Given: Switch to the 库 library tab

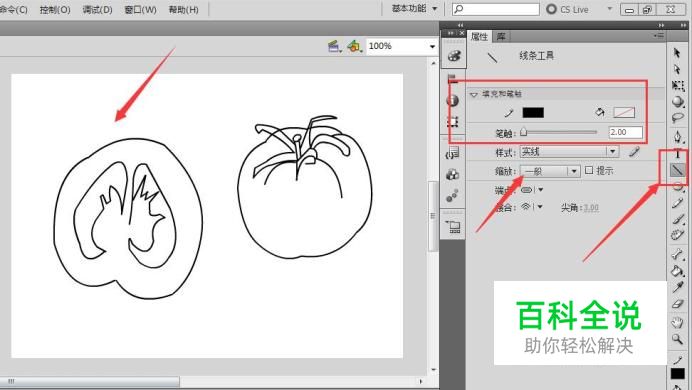Looking at the screenshot, I should pyautogui.click(x=501, y=36).
